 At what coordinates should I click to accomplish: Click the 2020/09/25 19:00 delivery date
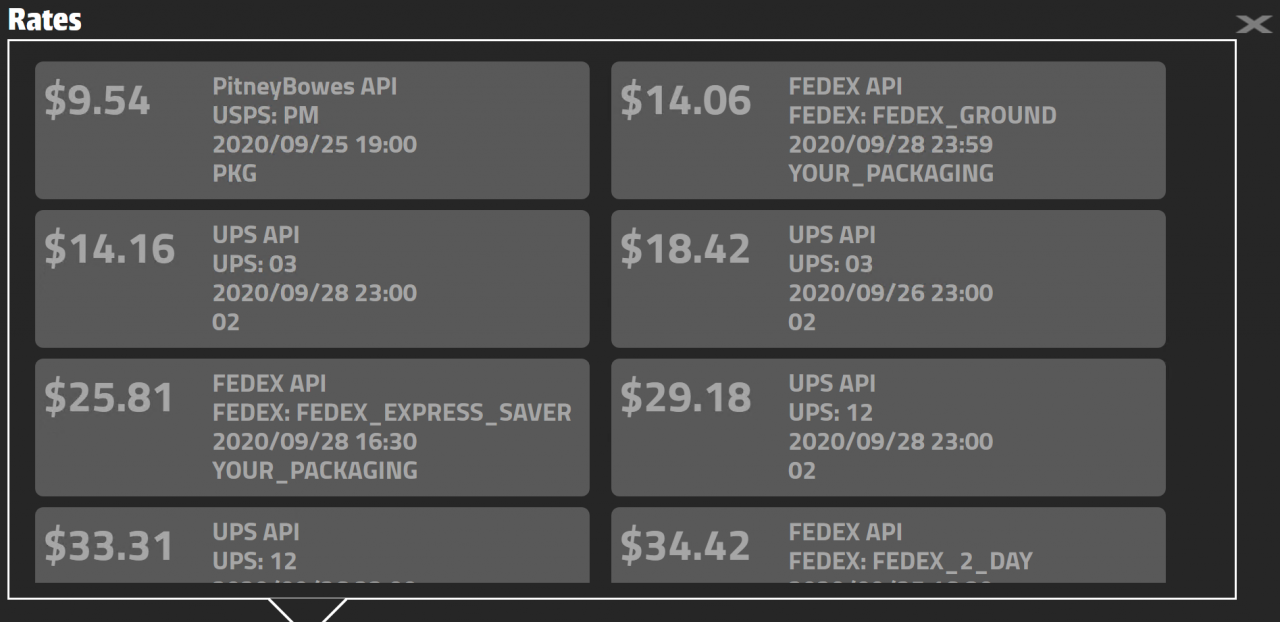[x=315, y=145]
